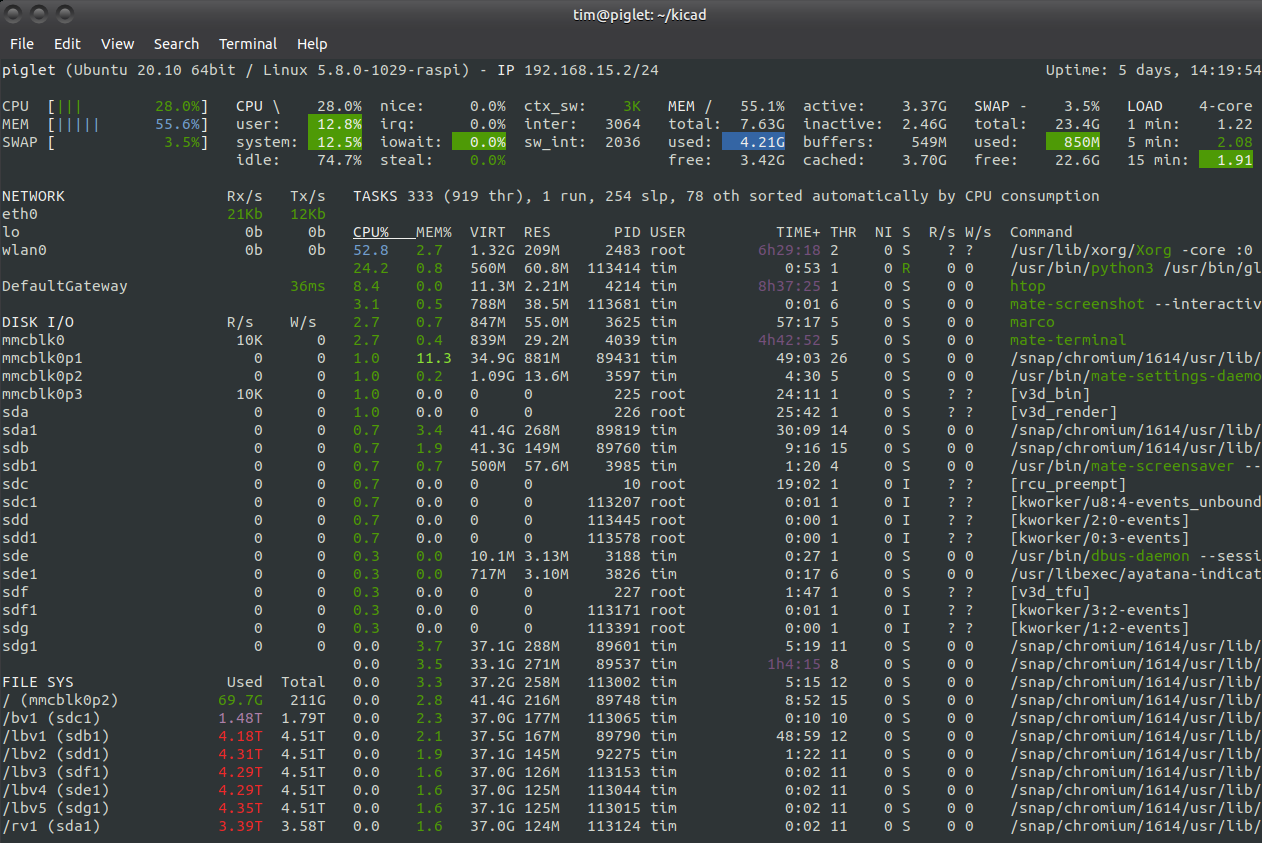Select the htop process entry
Viewport: 1262px width, 843px height.
pos(1028,286)
